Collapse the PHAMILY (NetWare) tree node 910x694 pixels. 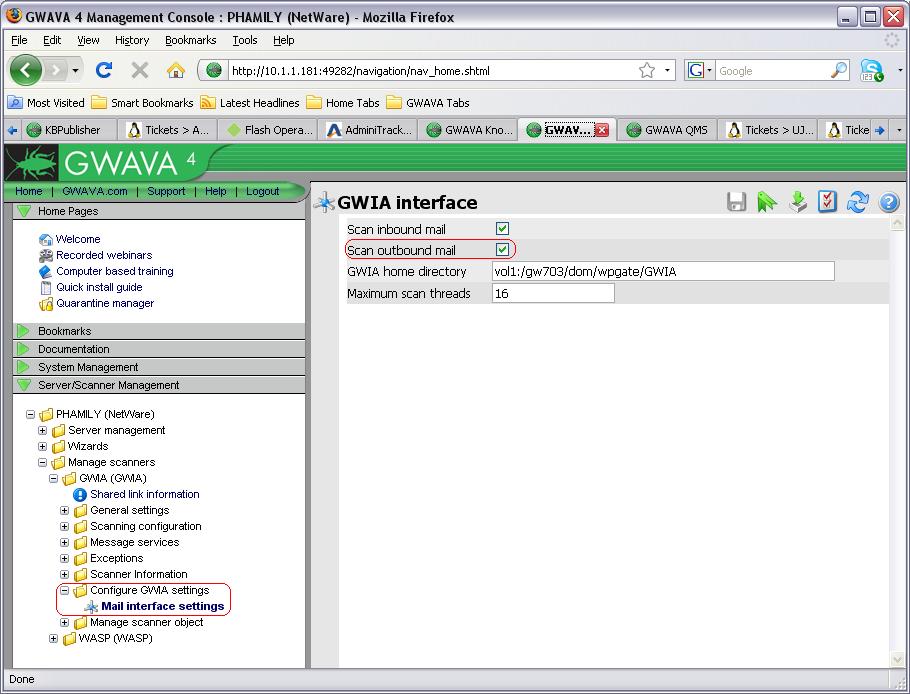pyautogui.click(x=30, y=414)
